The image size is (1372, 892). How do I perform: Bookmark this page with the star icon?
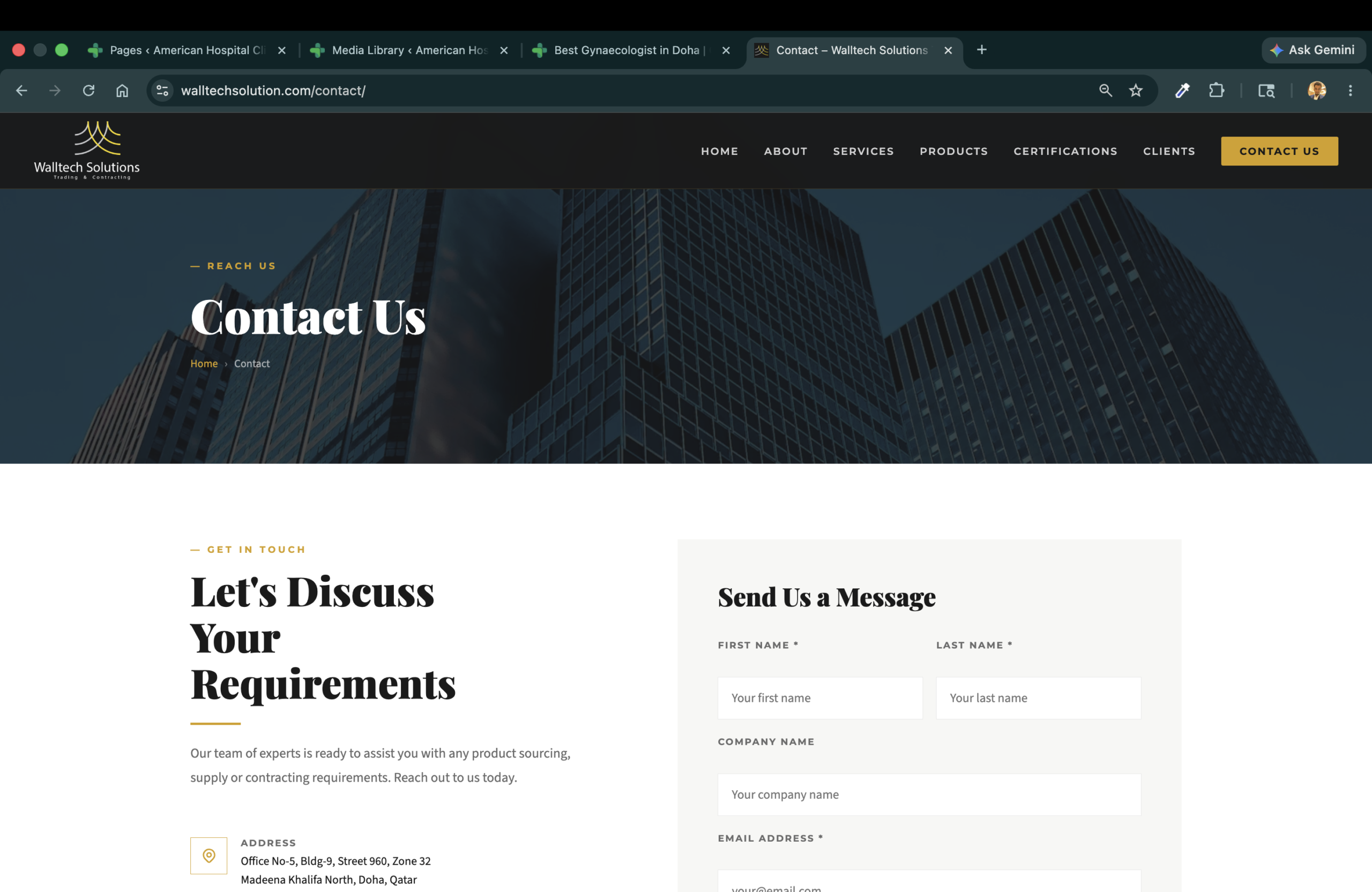(x=1136, y=91)
